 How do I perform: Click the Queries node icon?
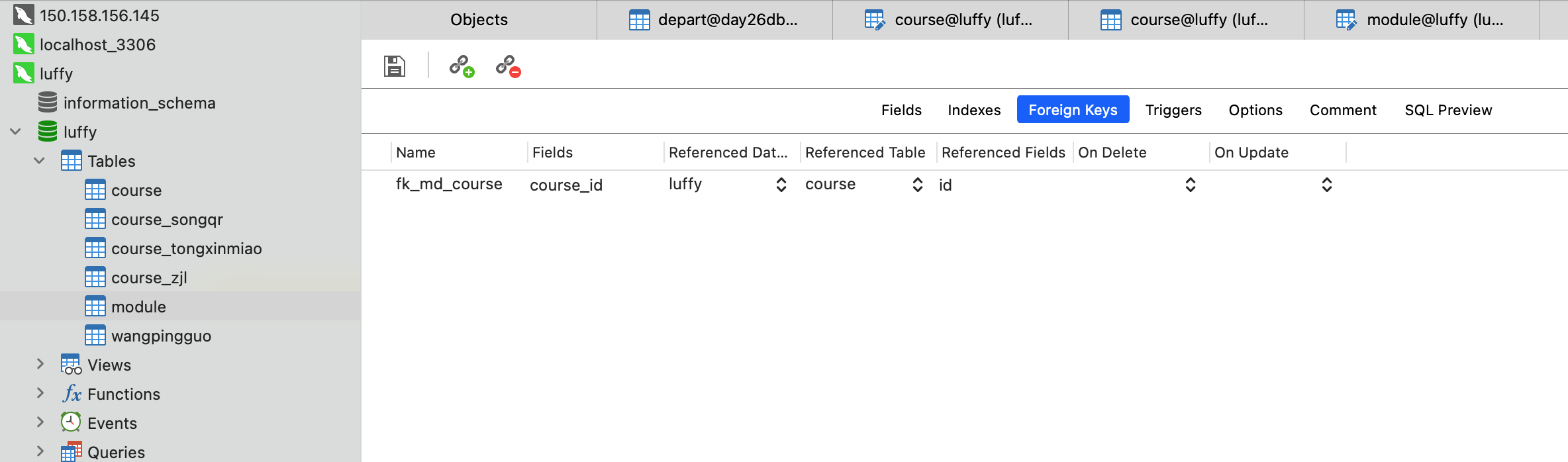click(x=72, y=451)
